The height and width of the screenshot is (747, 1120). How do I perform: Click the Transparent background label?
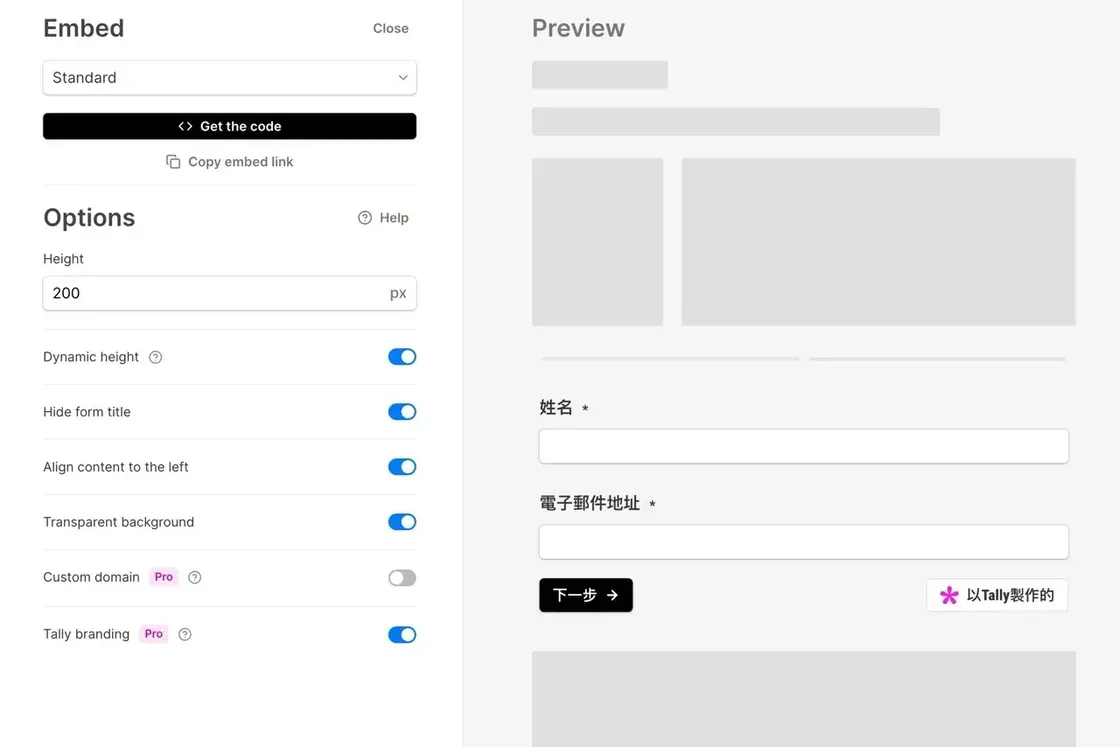pyautogui.click(x=119, y=522)
